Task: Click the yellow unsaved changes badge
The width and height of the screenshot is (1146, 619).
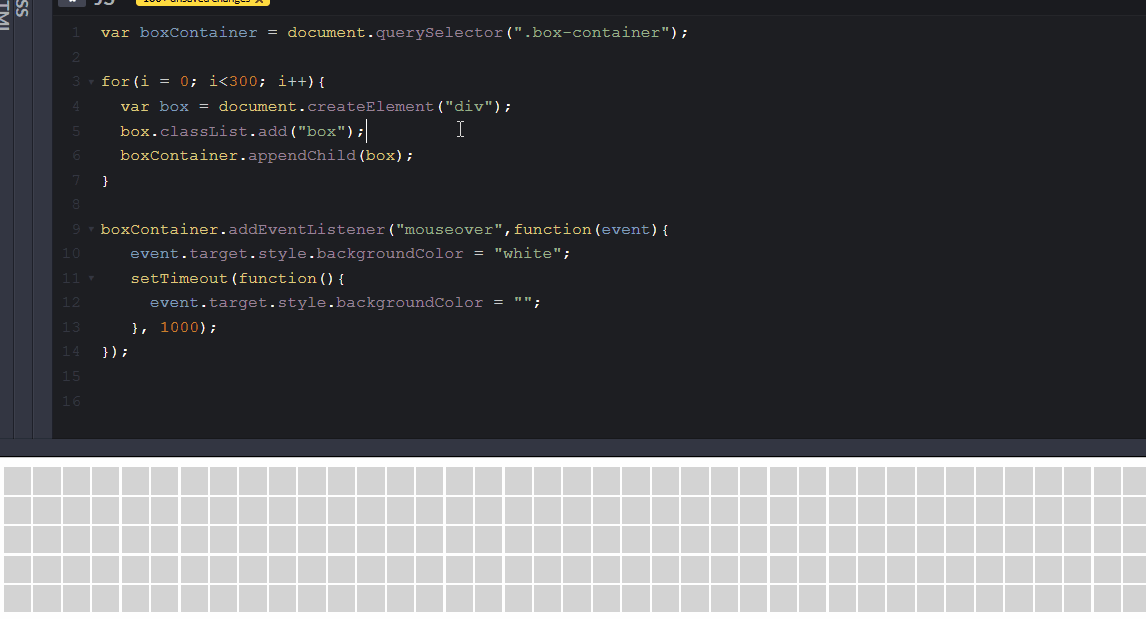Action: click(x=202, y=2)
